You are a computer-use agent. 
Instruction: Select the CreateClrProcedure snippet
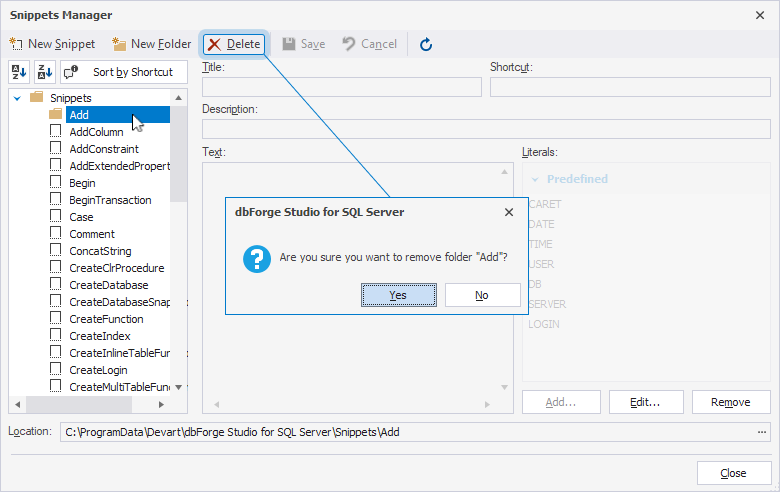(117, 268)
